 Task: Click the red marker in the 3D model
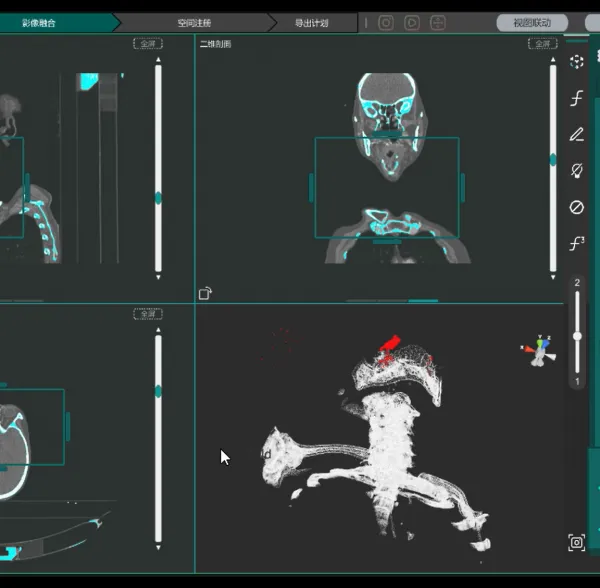click(x=390, y=343)
